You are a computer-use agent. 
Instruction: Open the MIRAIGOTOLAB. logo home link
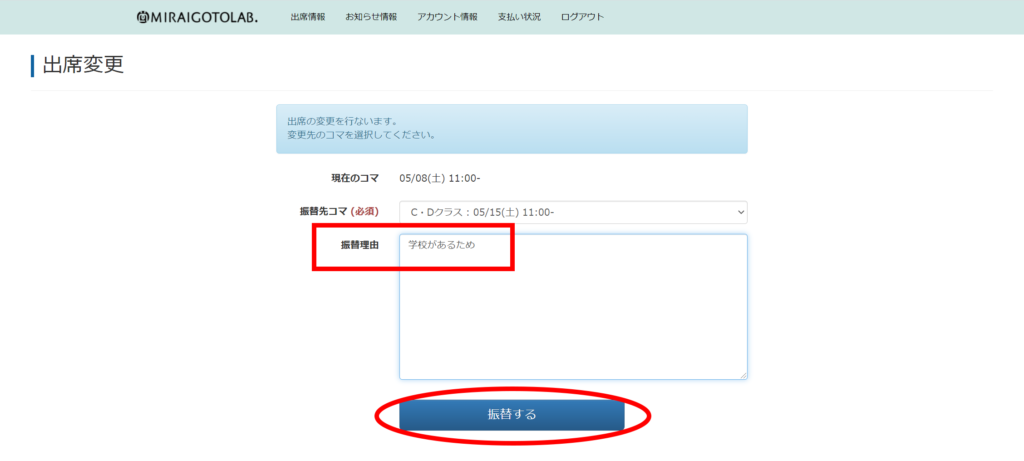tap(197, 17)
